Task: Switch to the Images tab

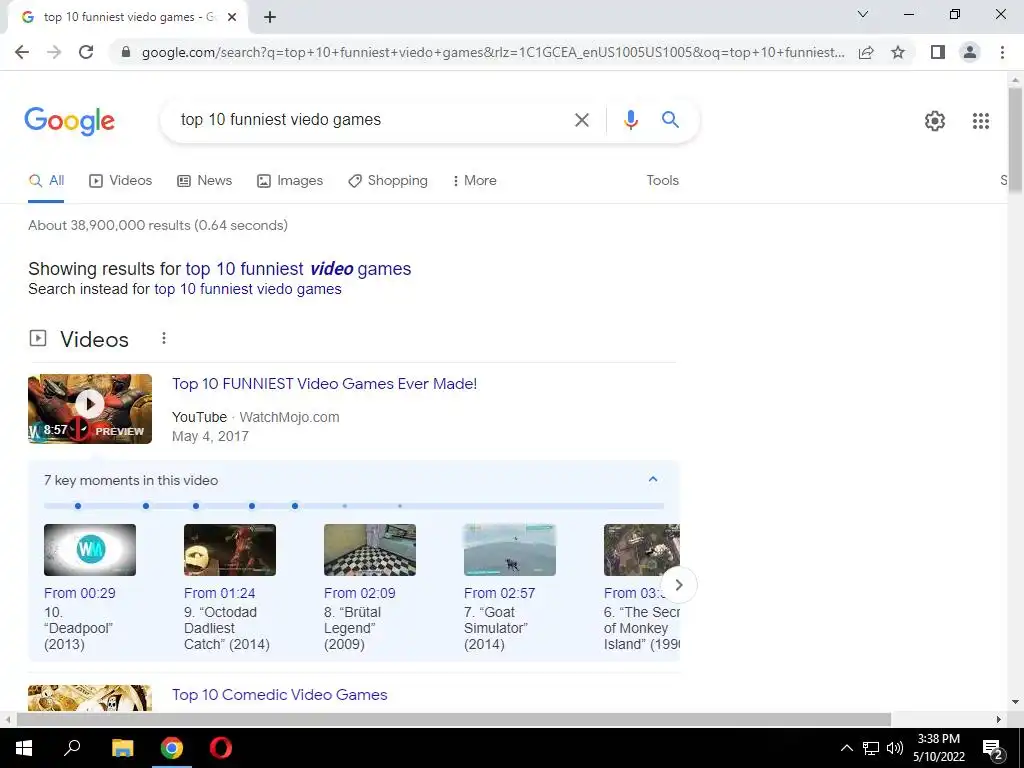Action: click(x=290, y=181)
